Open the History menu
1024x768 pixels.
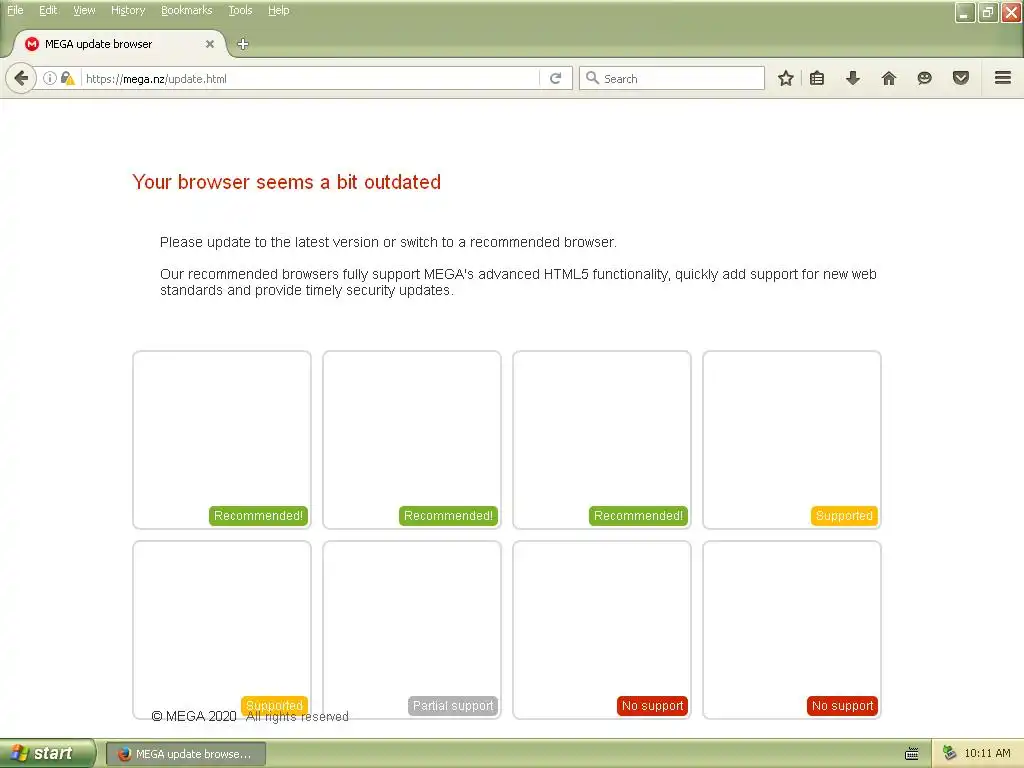click(128, 10)
